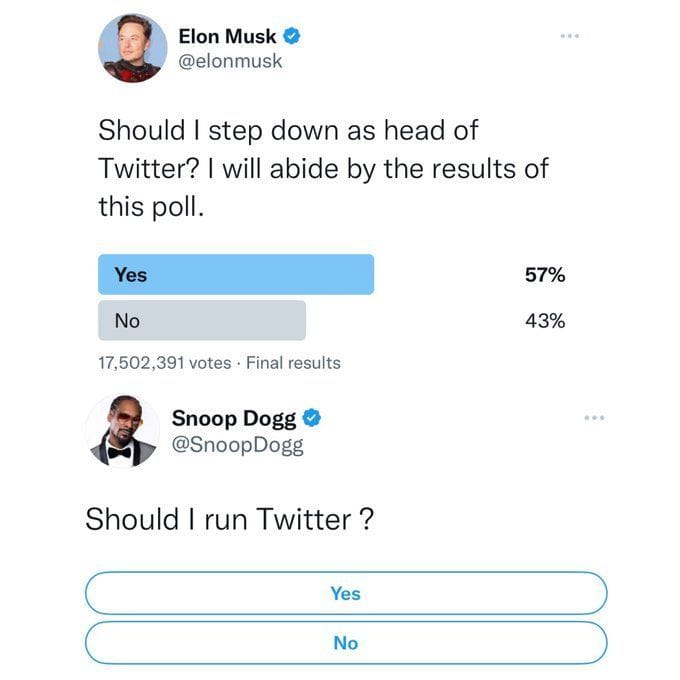Click the 17,502,391 votes count
Viewport: 680px width, 680px height.
[164, 363]
